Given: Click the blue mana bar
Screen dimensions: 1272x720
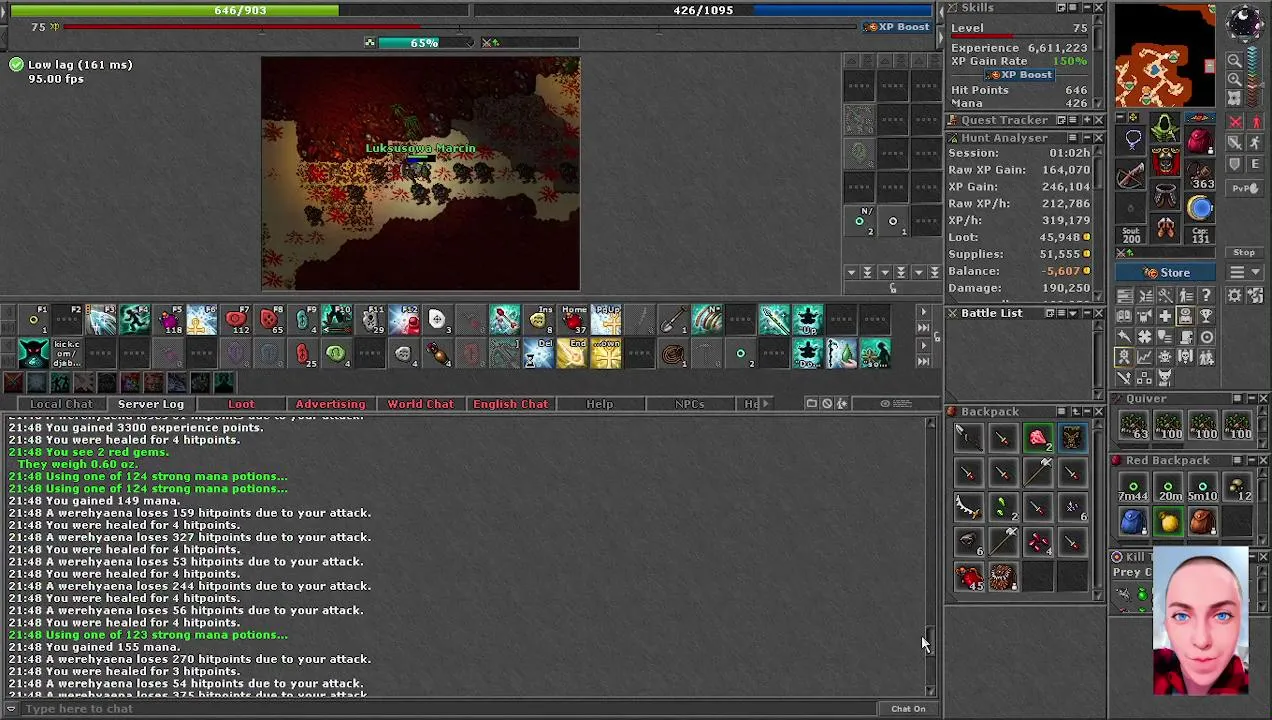Looking at the screenshot, I should pyautogui.click(x=703, y=10).
